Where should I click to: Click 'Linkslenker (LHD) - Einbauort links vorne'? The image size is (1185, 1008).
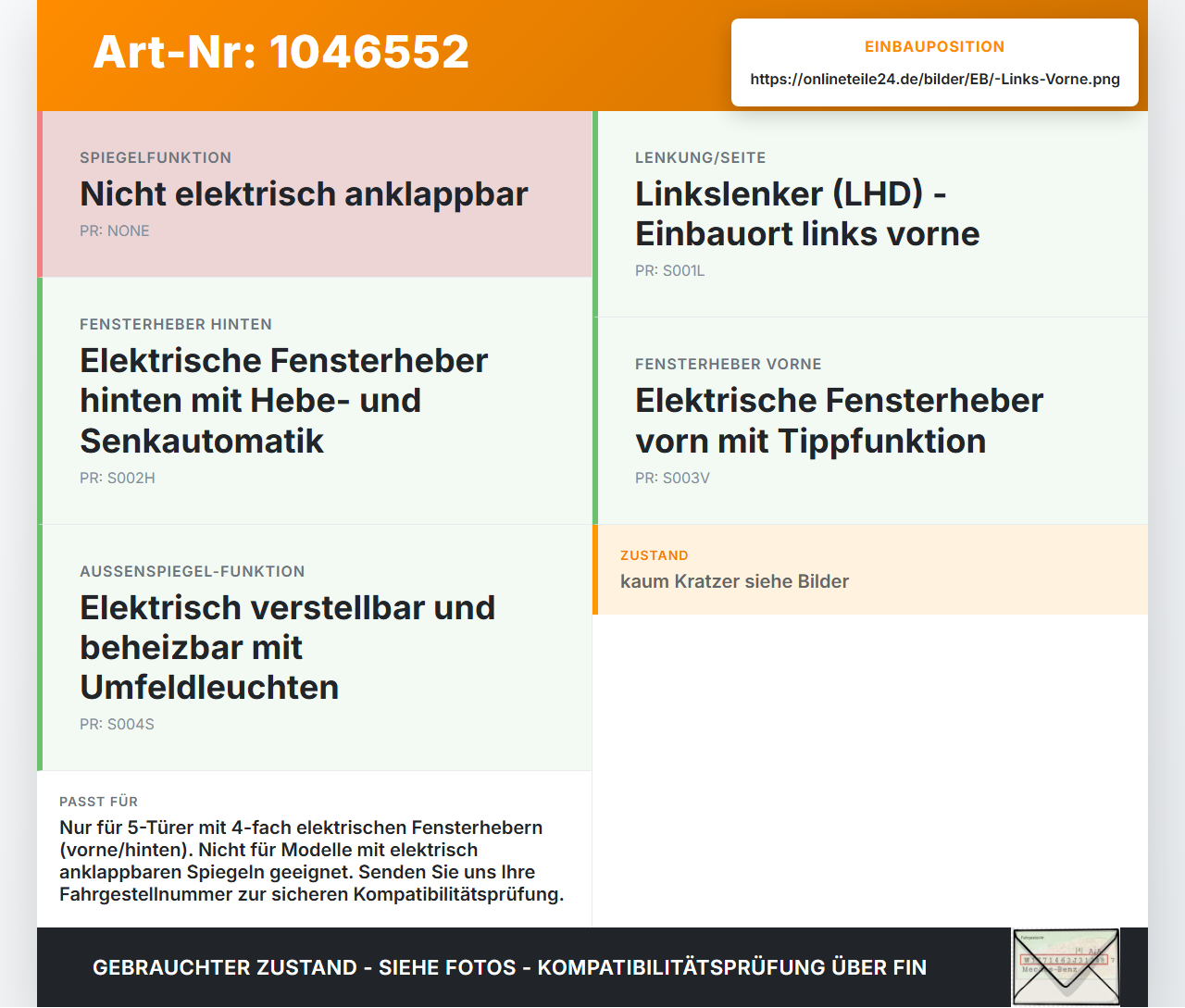807,214
